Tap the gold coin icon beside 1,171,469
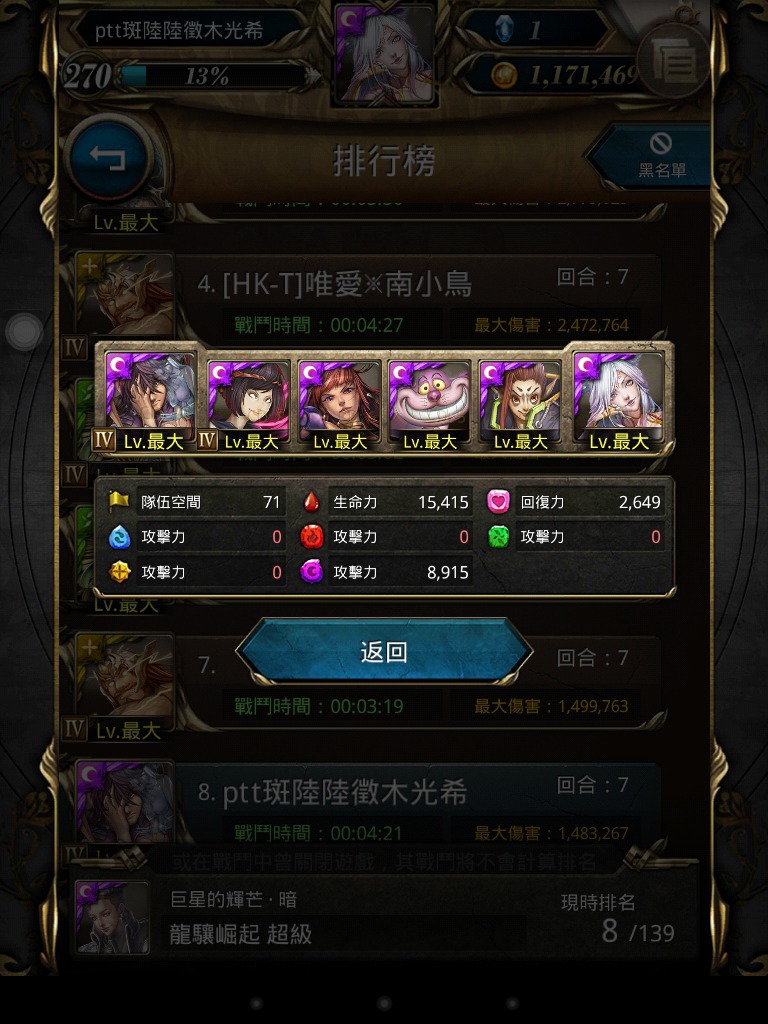The image size is (768, 1024). (504, 75)
